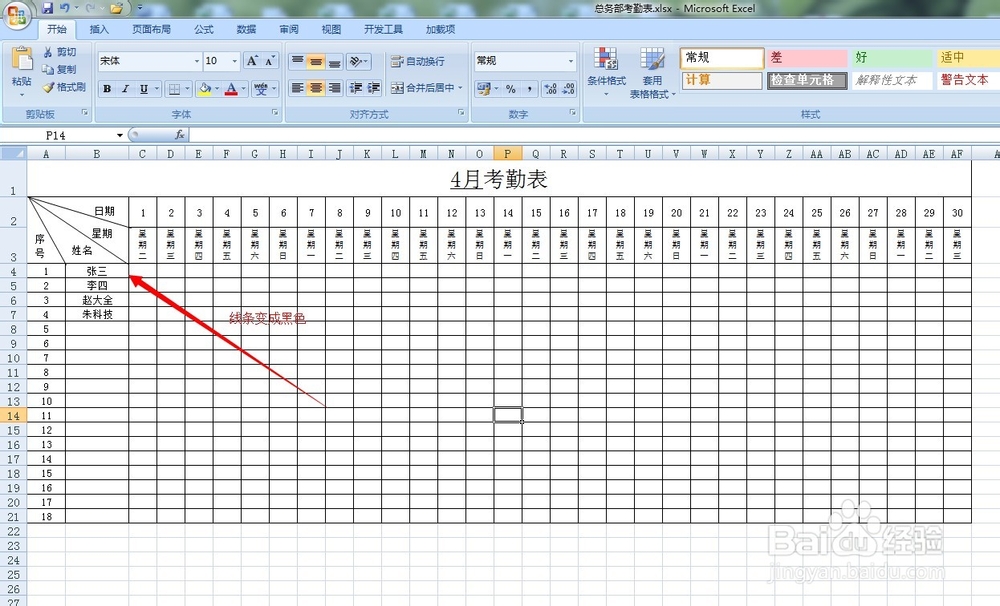Toggle Underline formatting
Image resolution: width=1000 pixels, height=606 pixels.
pos(144,89)
